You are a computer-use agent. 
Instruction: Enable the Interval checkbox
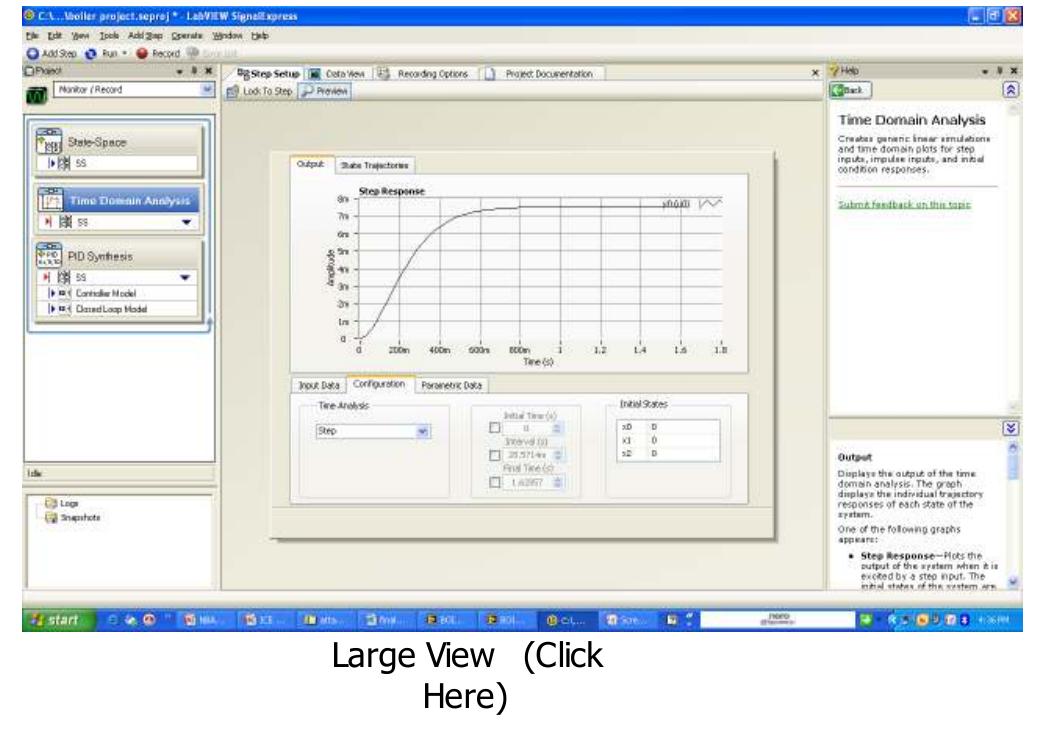tap(494, 455)
